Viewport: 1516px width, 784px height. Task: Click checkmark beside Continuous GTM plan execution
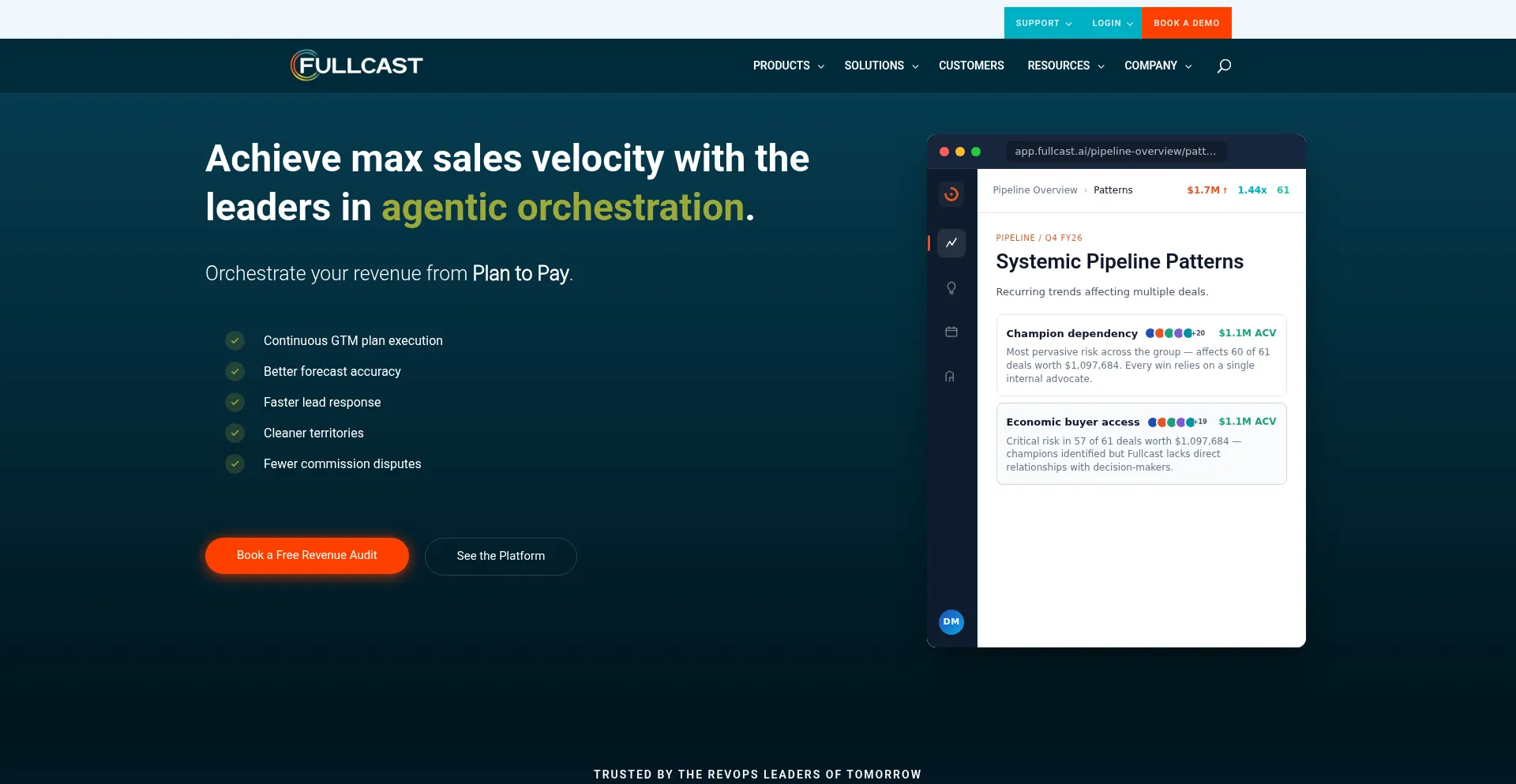[235, 341]
